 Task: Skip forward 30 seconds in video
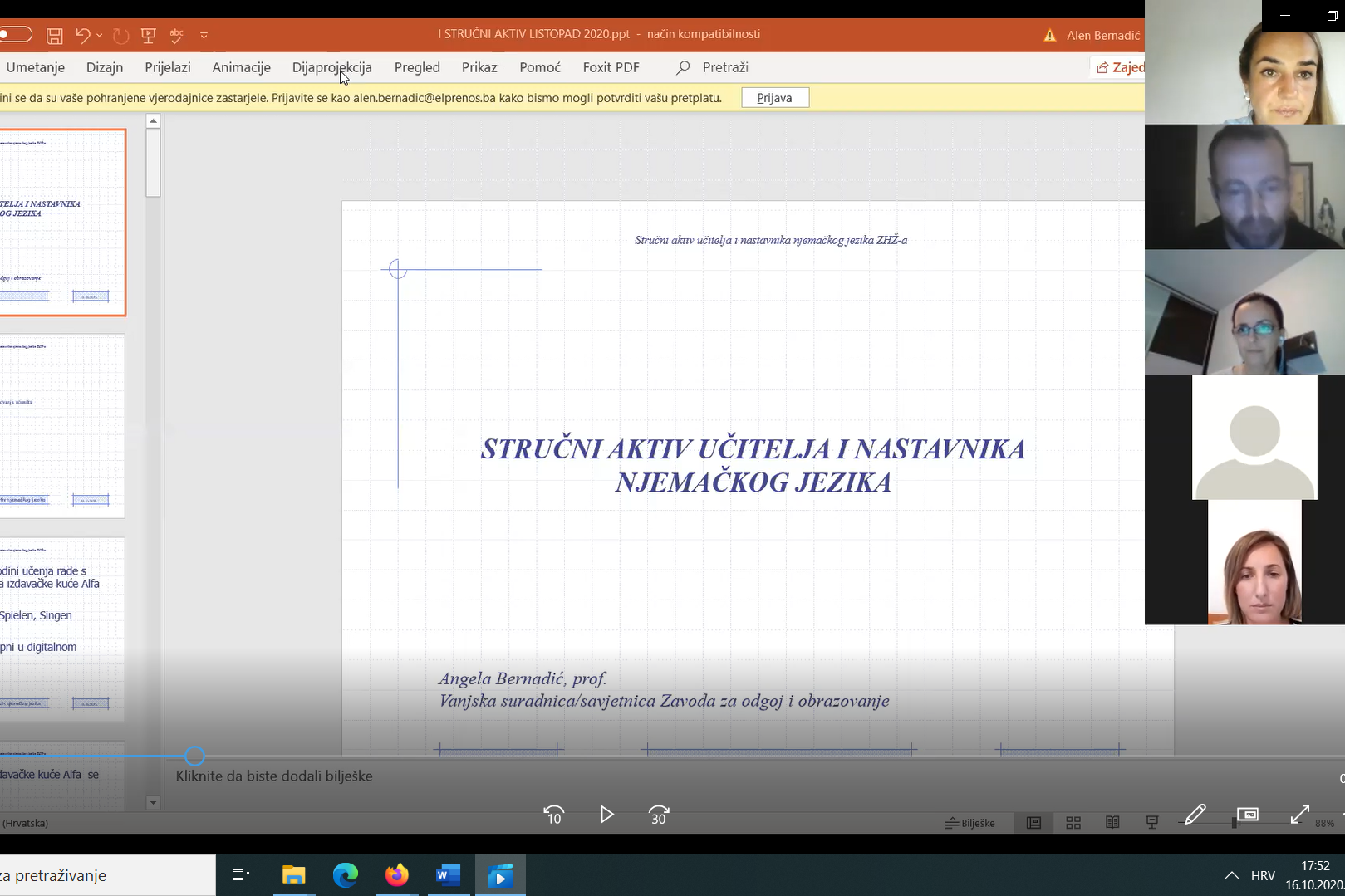[x=659, y=815]
